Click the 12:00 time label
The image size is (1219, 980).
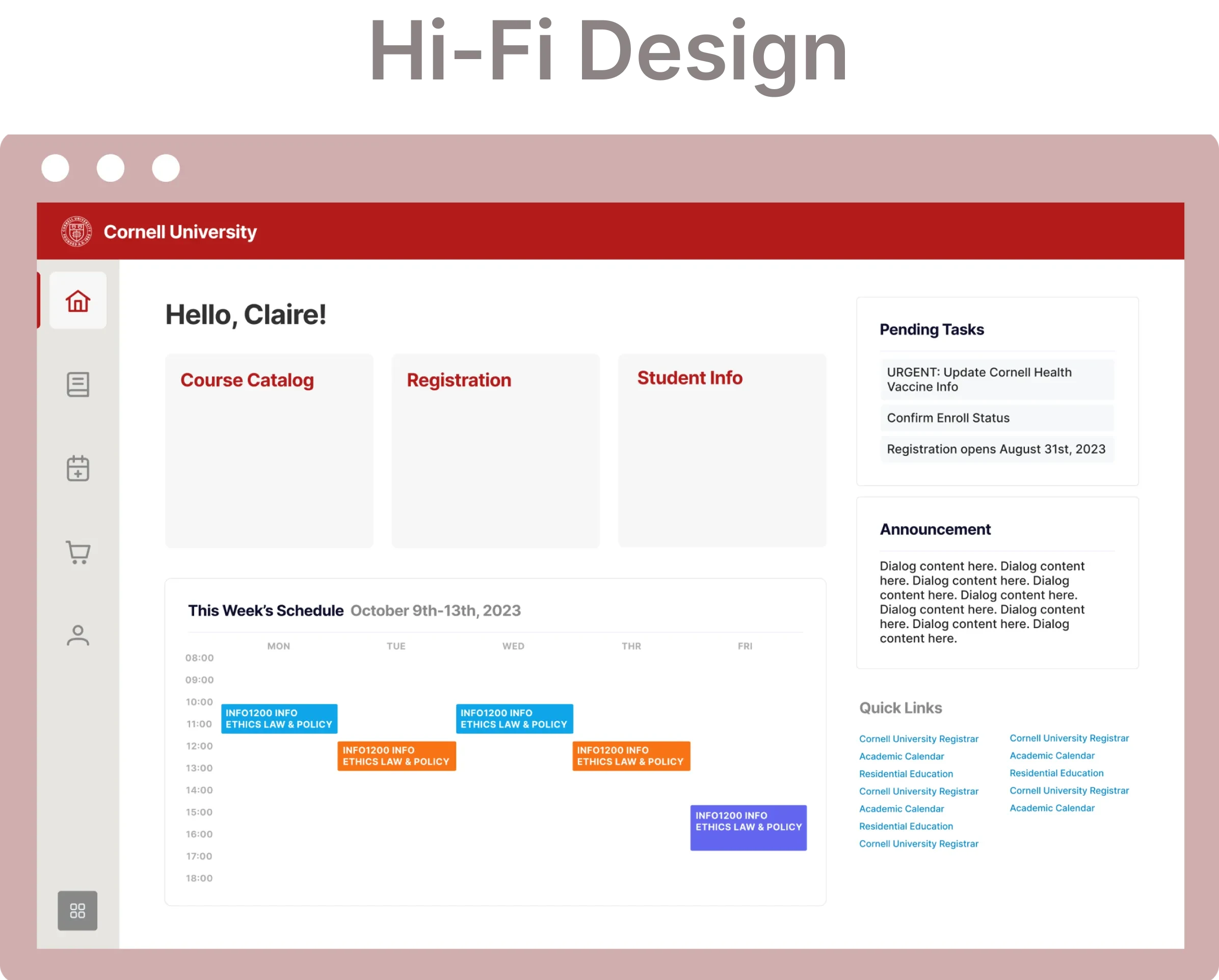(x=200, y=746)
